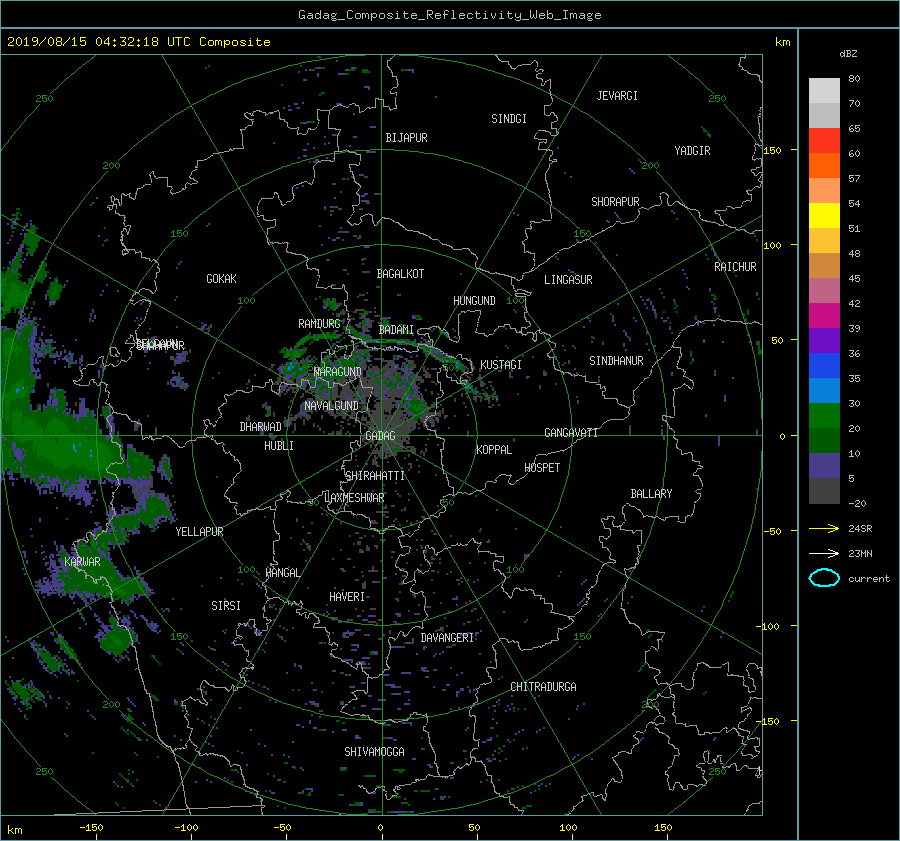The height and width of the screenshot is (841, 900).
Task: Click the HANGAL city label
Action: point(283,573)
